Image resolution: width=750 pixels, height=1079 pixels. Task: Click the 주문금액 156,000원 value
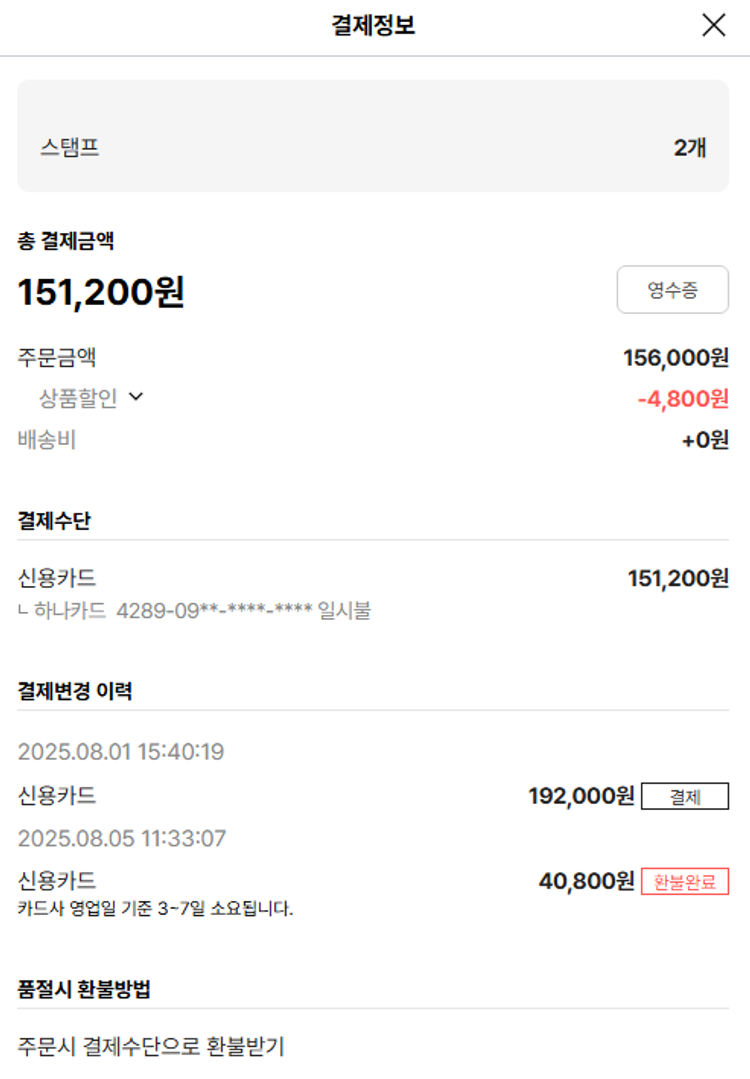click(x=676, y=358)
